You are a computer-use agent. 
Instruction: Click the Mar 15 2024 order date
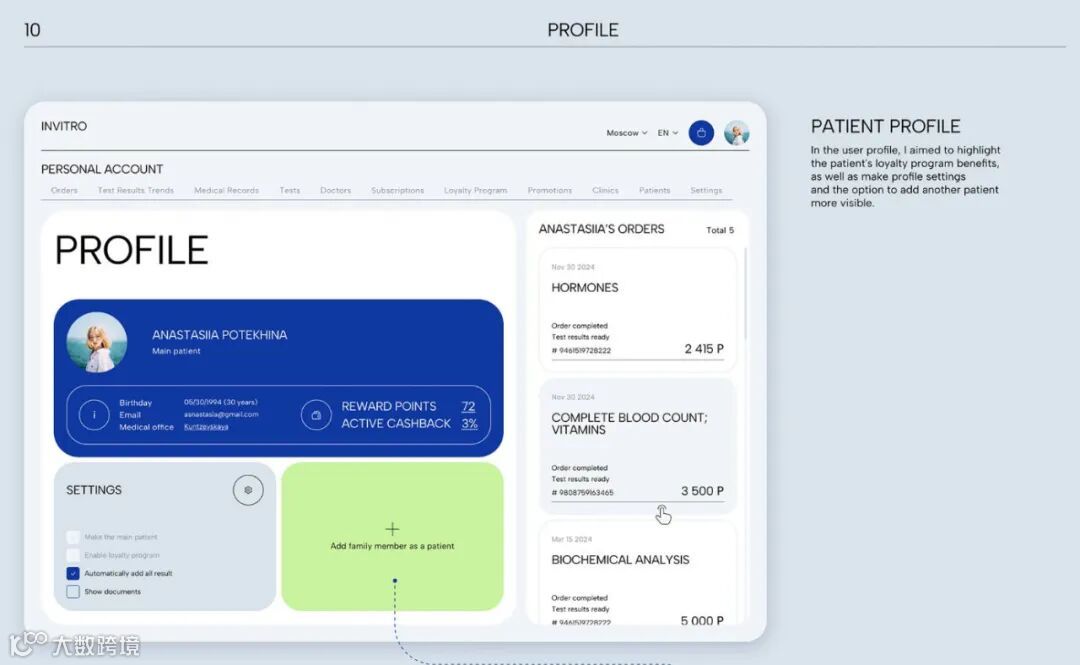click(x=571, y=540)
